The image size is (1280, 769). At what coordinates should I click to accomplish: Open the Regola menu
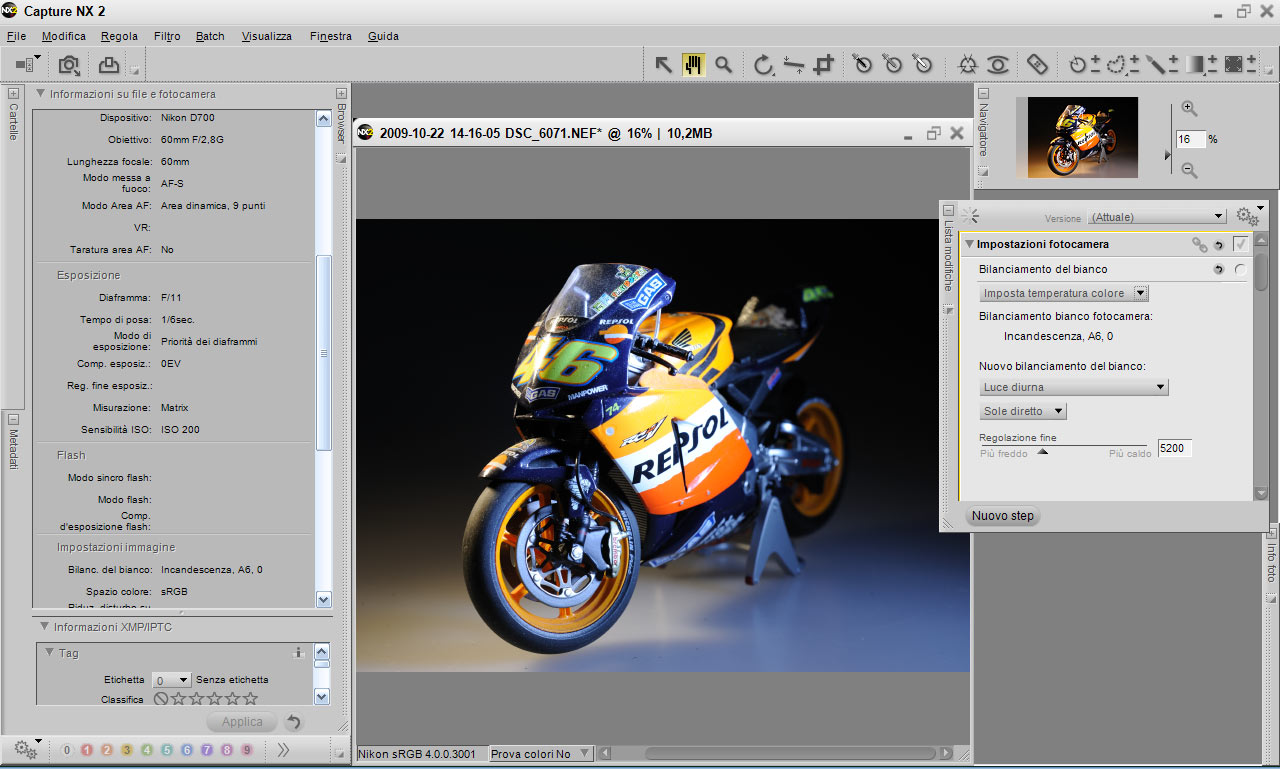pyautogui.click(x=119, y=36)
